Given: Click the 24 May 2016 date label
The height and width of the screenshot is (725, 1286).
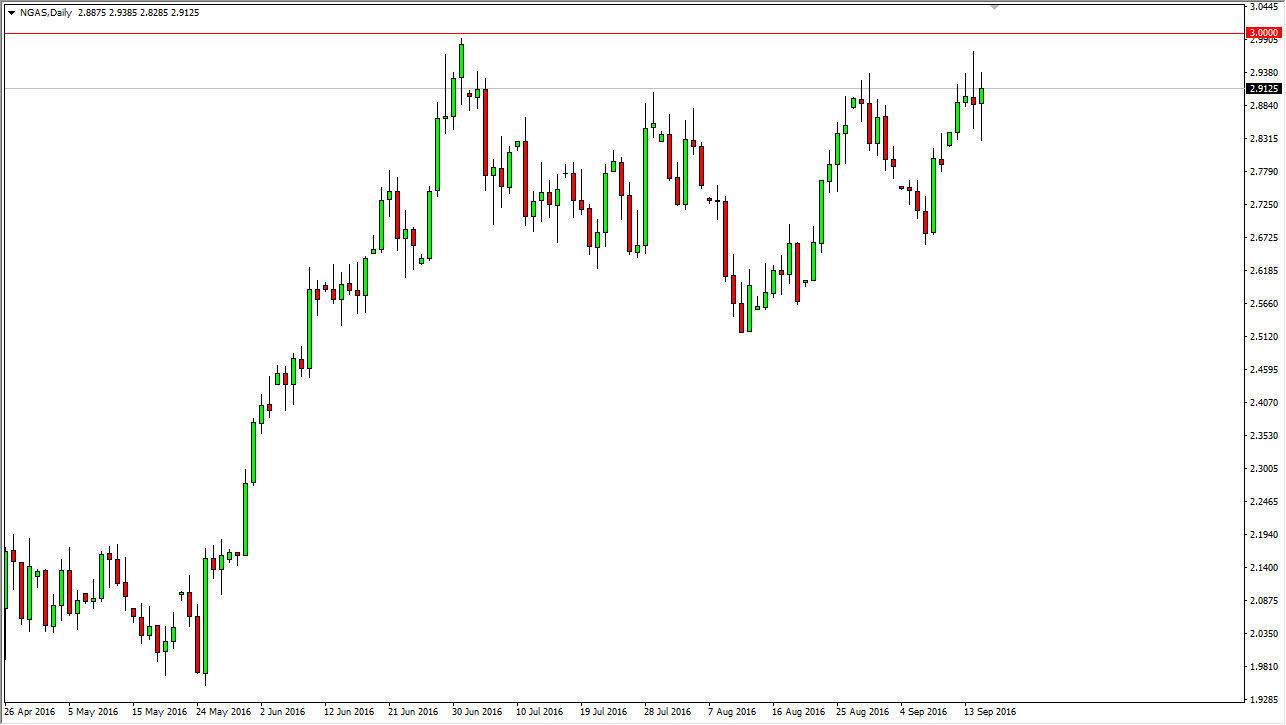Looking at the screenshot, I should 222,713.
